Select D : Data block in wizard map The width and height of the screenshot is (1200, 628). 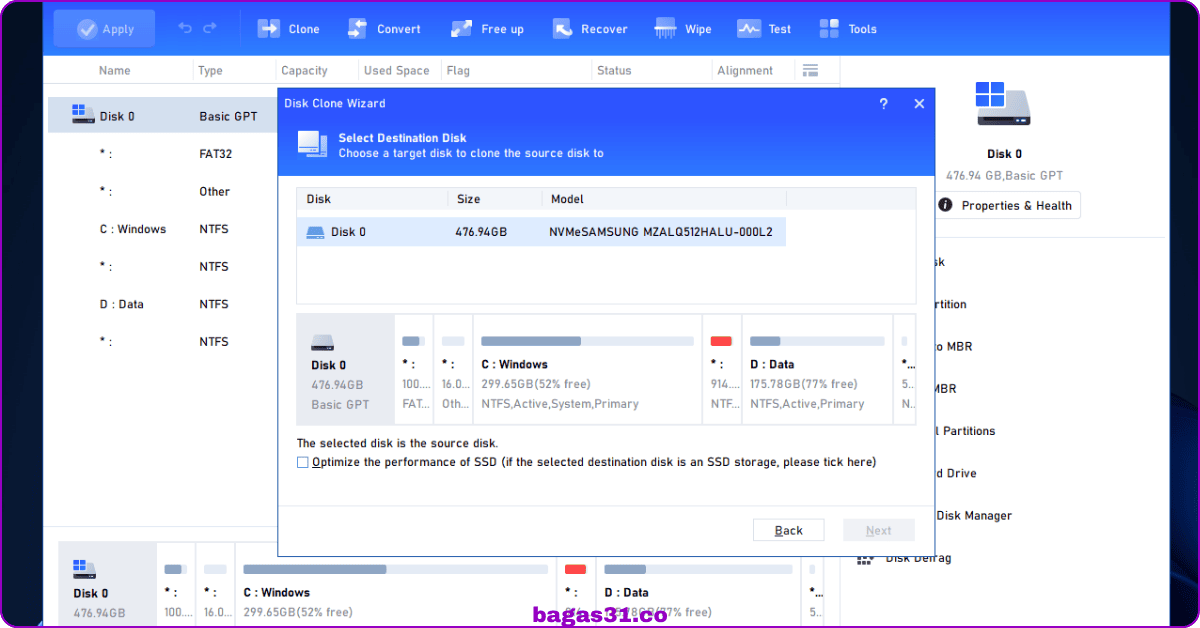pyautogui.click(x=817, y=370)
